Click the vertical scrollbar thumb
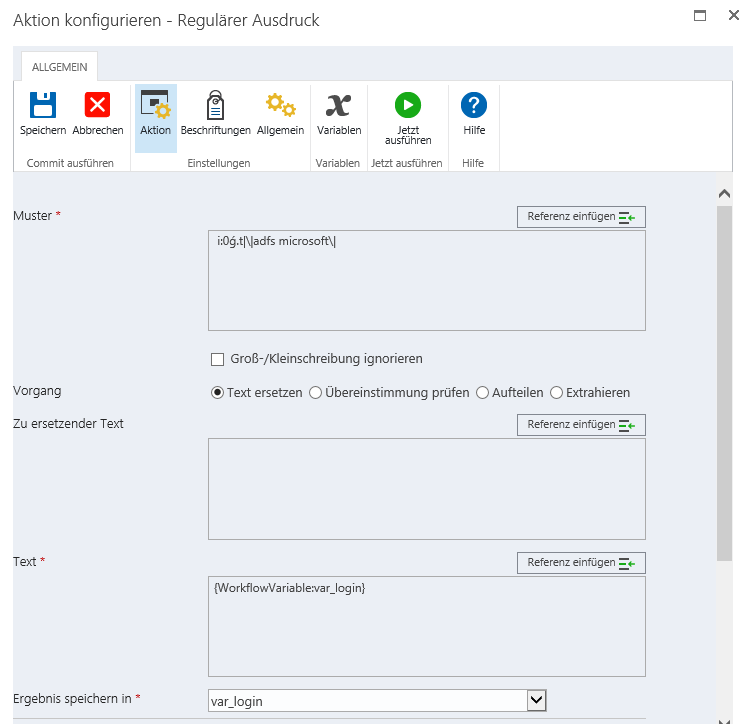 coord(724,383)
